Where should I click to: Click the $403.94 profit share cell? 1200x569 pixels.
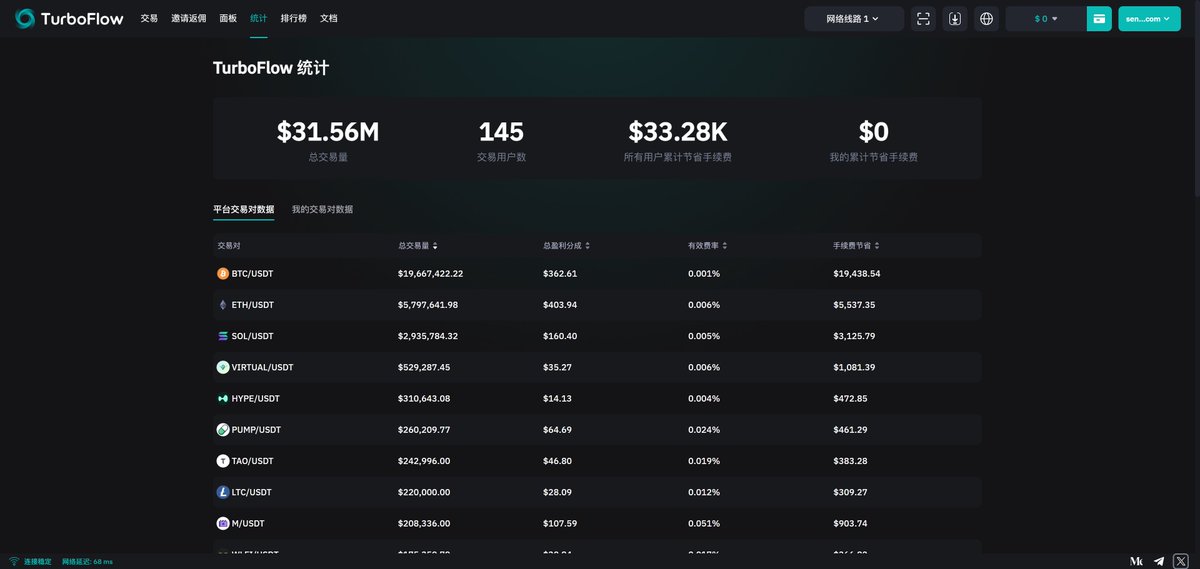coord(560,305)
